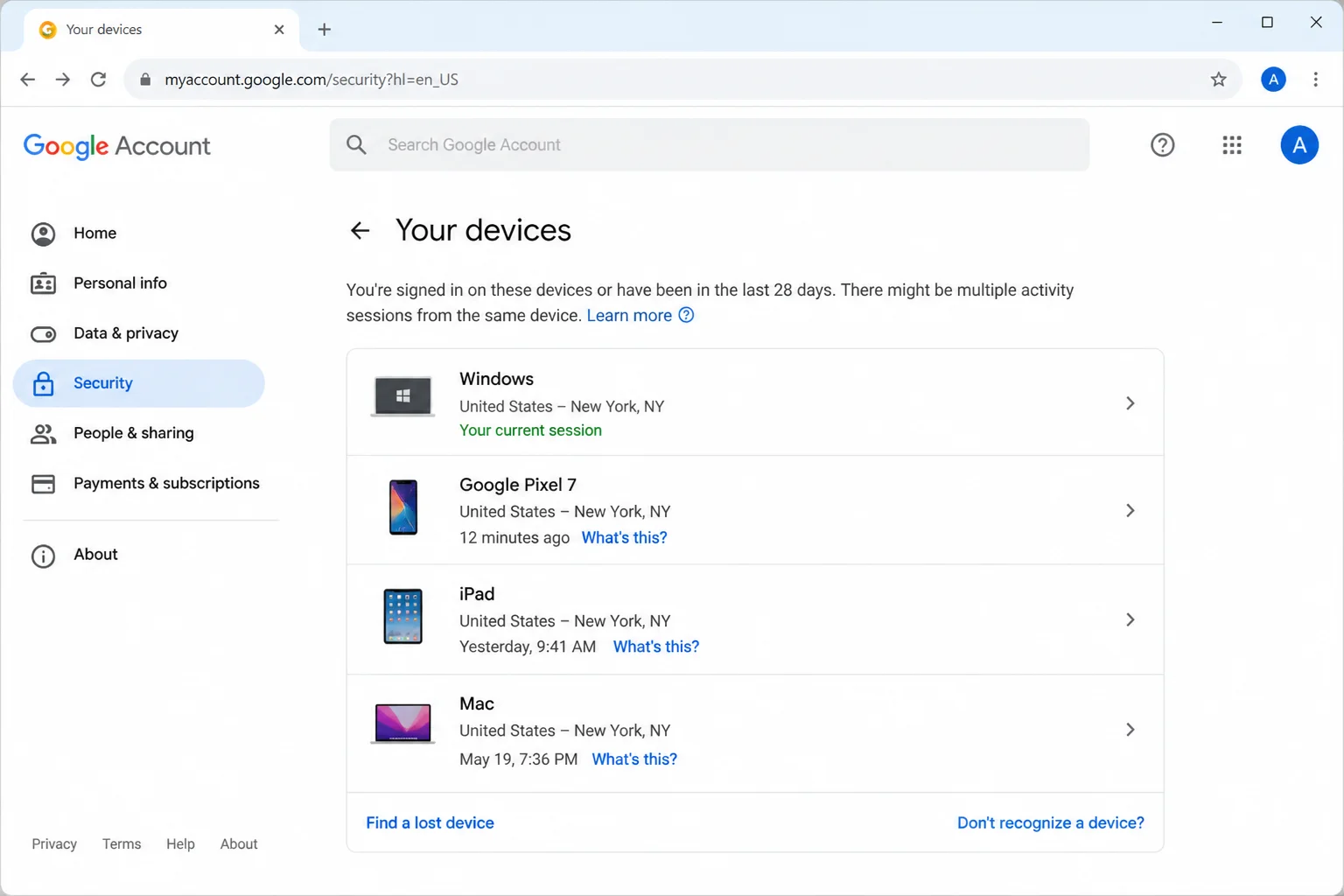Click the Home sidebar icon
Viewport: 1344px width, 896px height.
[43, 234]
